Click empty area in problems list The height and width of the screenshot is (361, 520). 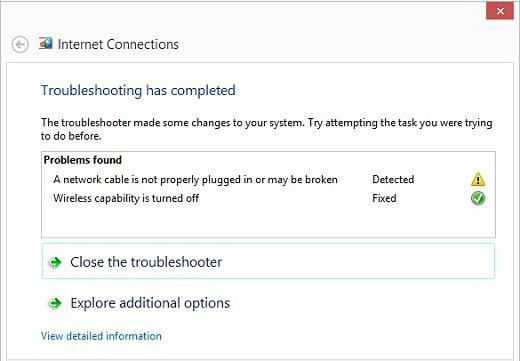(x=268, y=223)
